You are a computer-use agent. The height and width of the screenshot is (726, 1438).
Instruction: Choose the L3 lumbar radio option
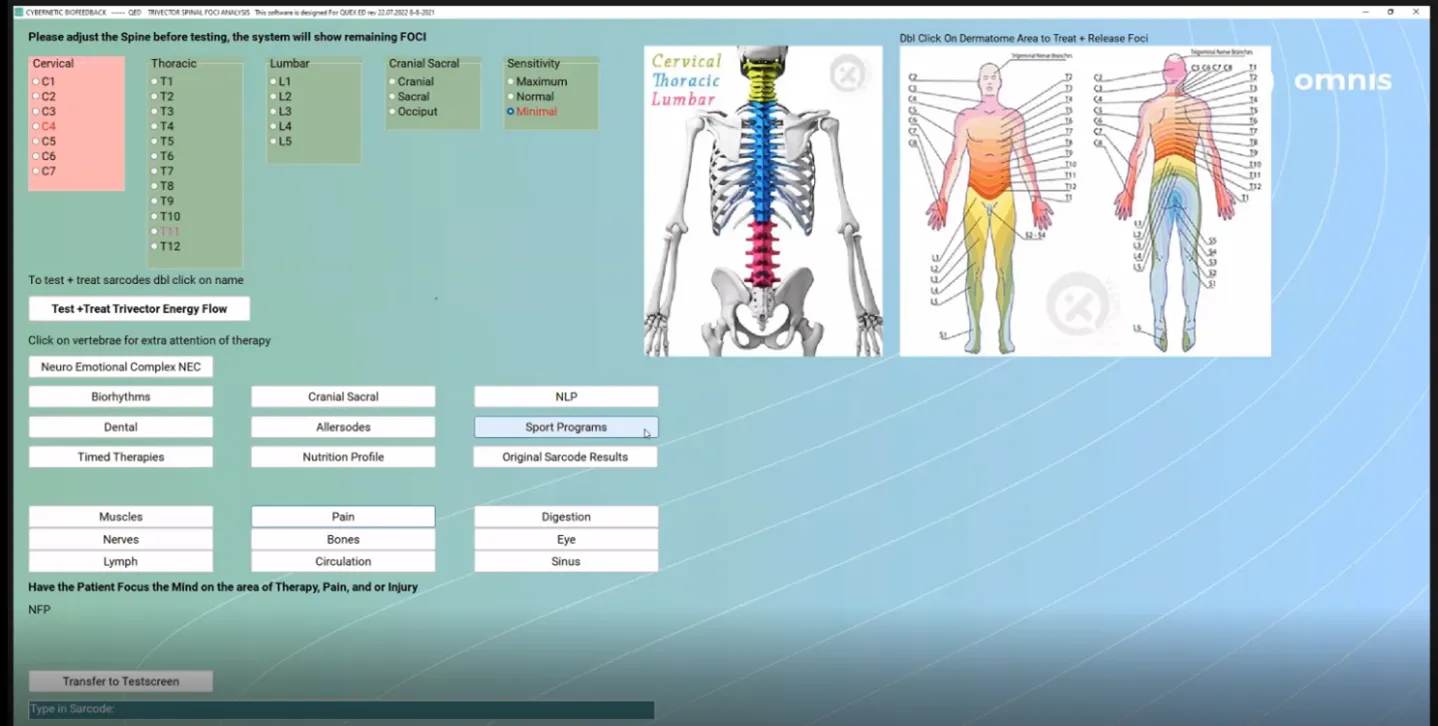click(x=273, y=112)
